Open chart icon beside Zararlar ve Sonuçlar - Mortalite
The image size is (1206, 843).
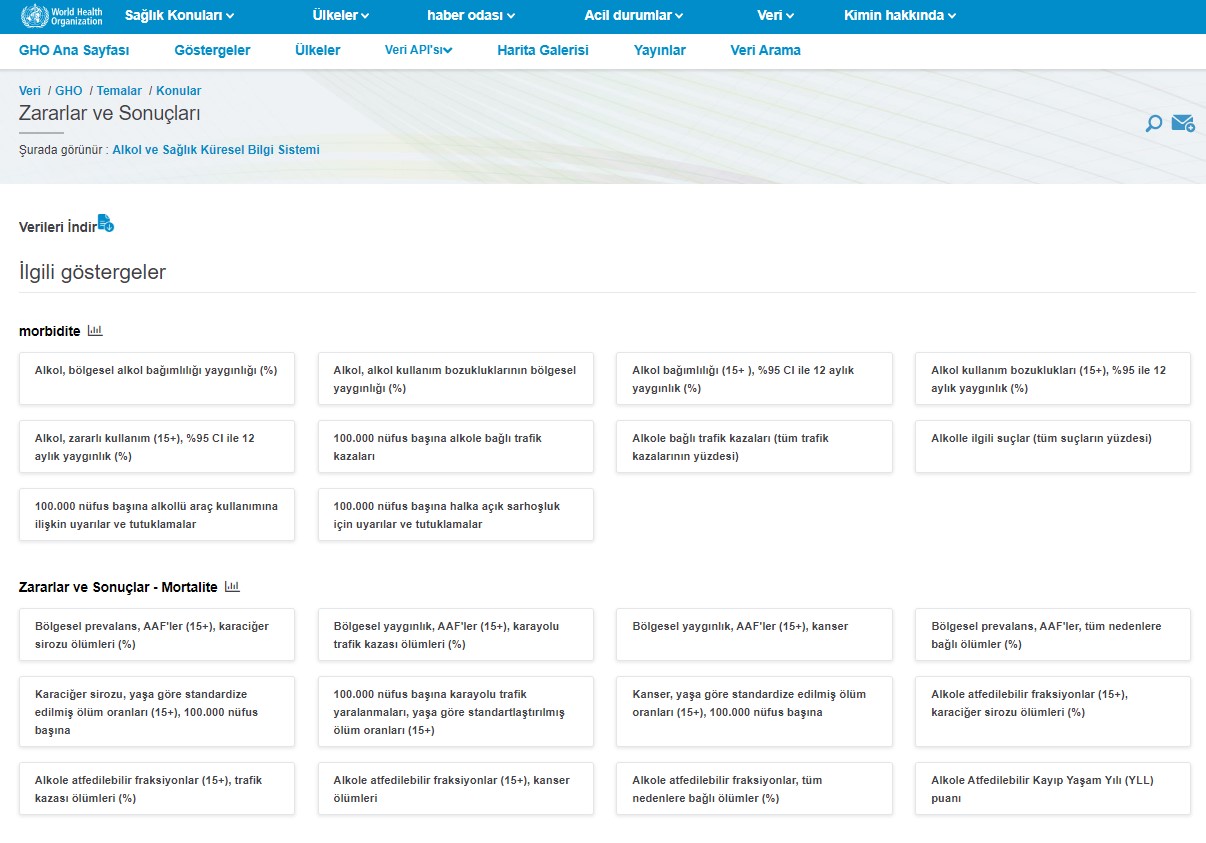pos(232,587)
